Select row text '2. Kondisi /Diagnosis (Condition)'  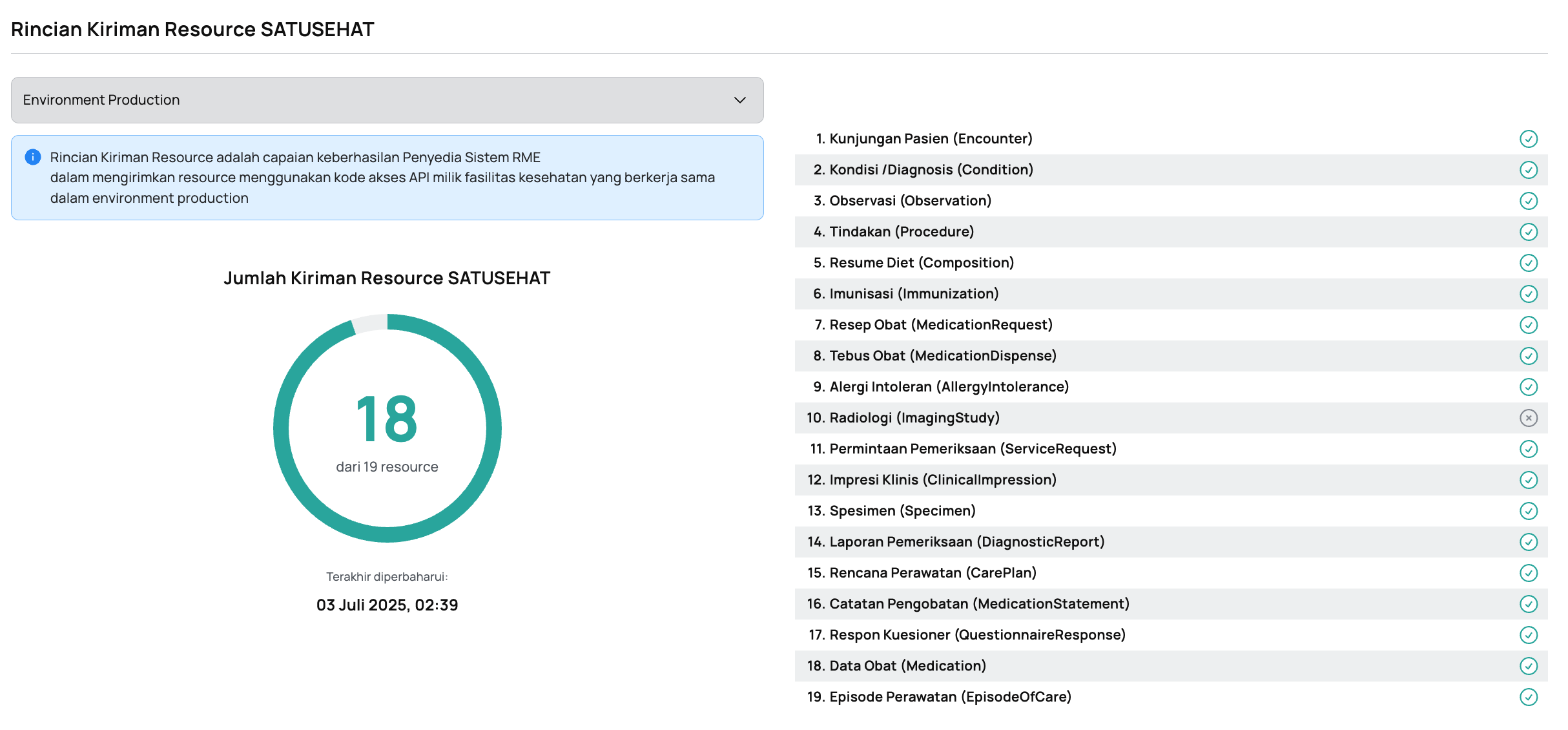tap(923, 170)
